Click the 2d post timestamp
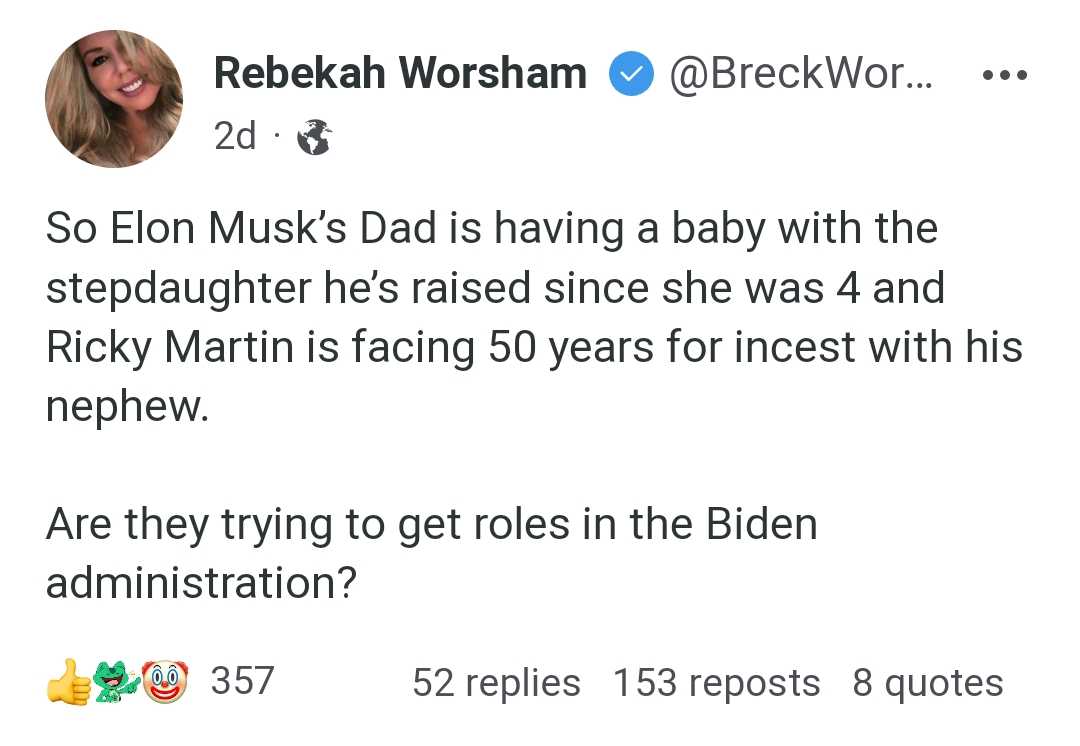 point(235,136)
